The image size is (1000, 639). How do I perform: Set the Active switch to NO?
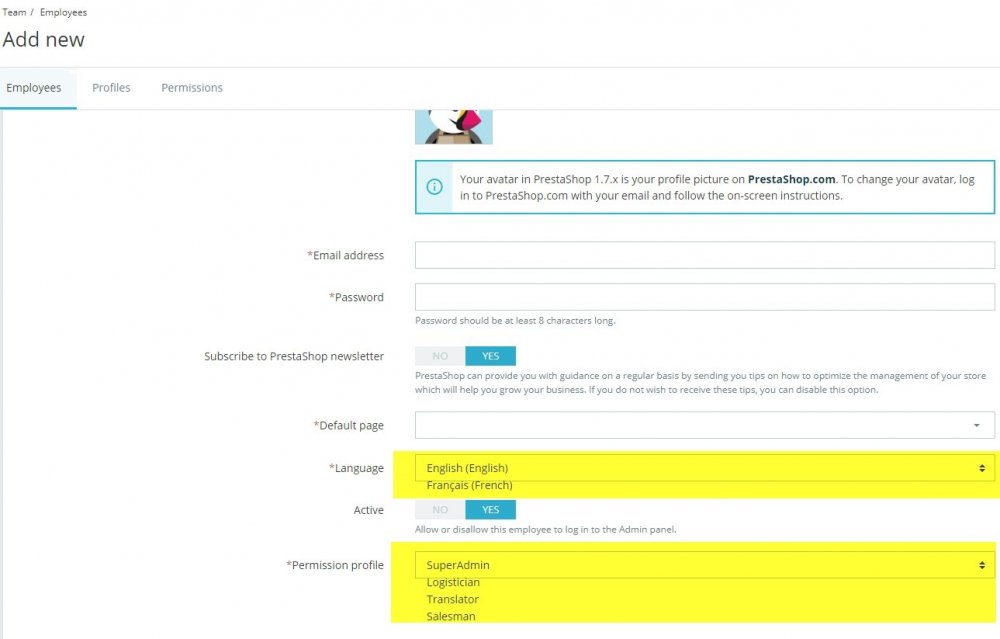439,509
